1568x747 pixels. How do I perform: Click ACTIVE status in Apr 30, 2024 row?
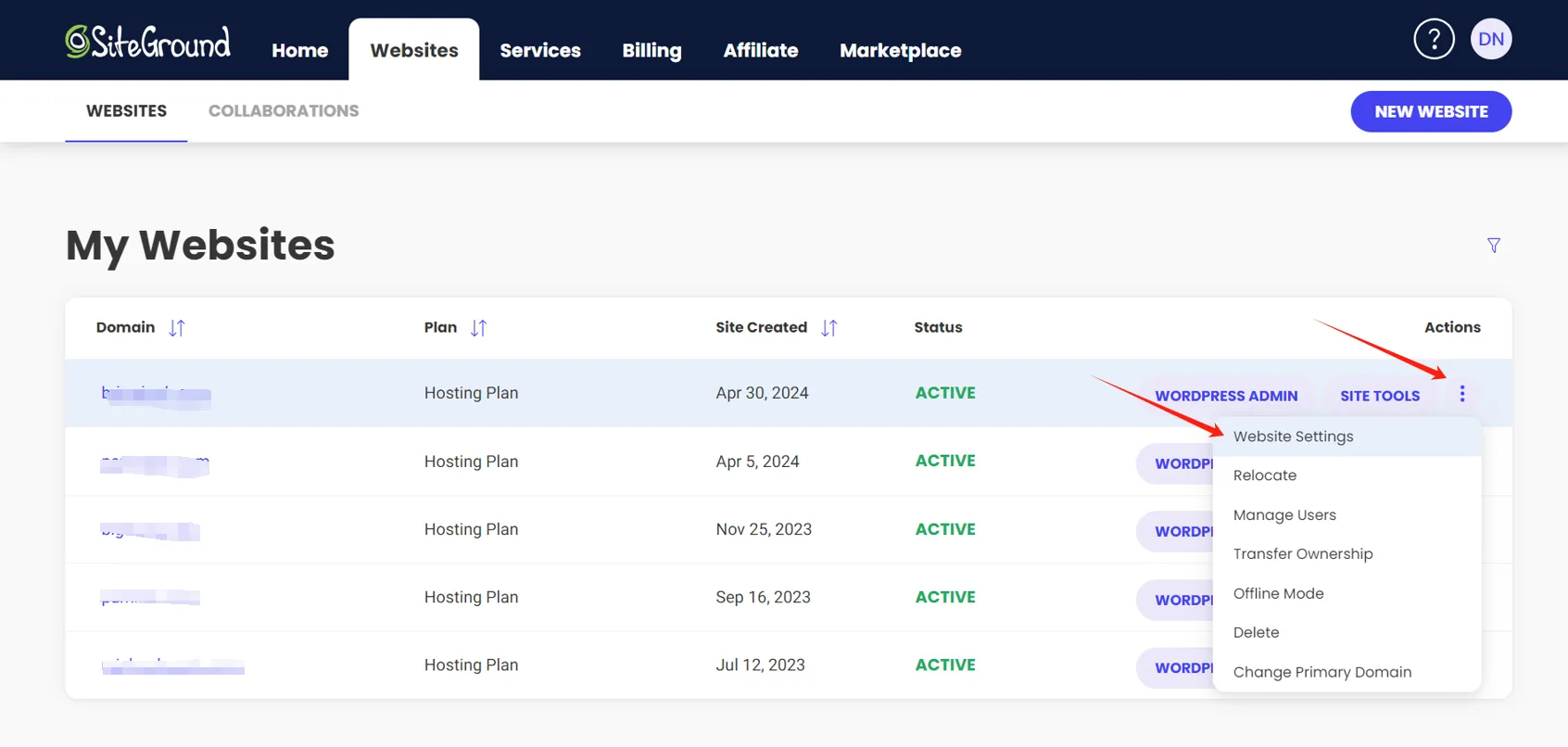(x=945, y=393)
